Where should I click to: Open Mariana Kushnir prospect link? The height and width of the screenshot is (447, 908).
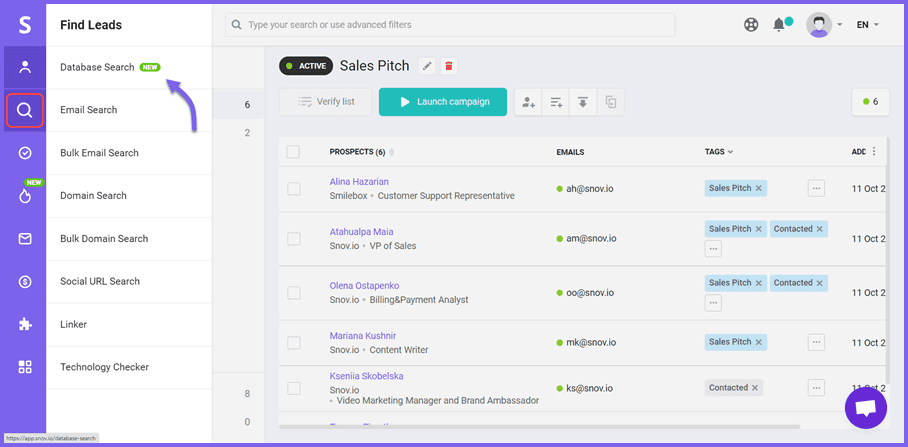pos(363,336)
